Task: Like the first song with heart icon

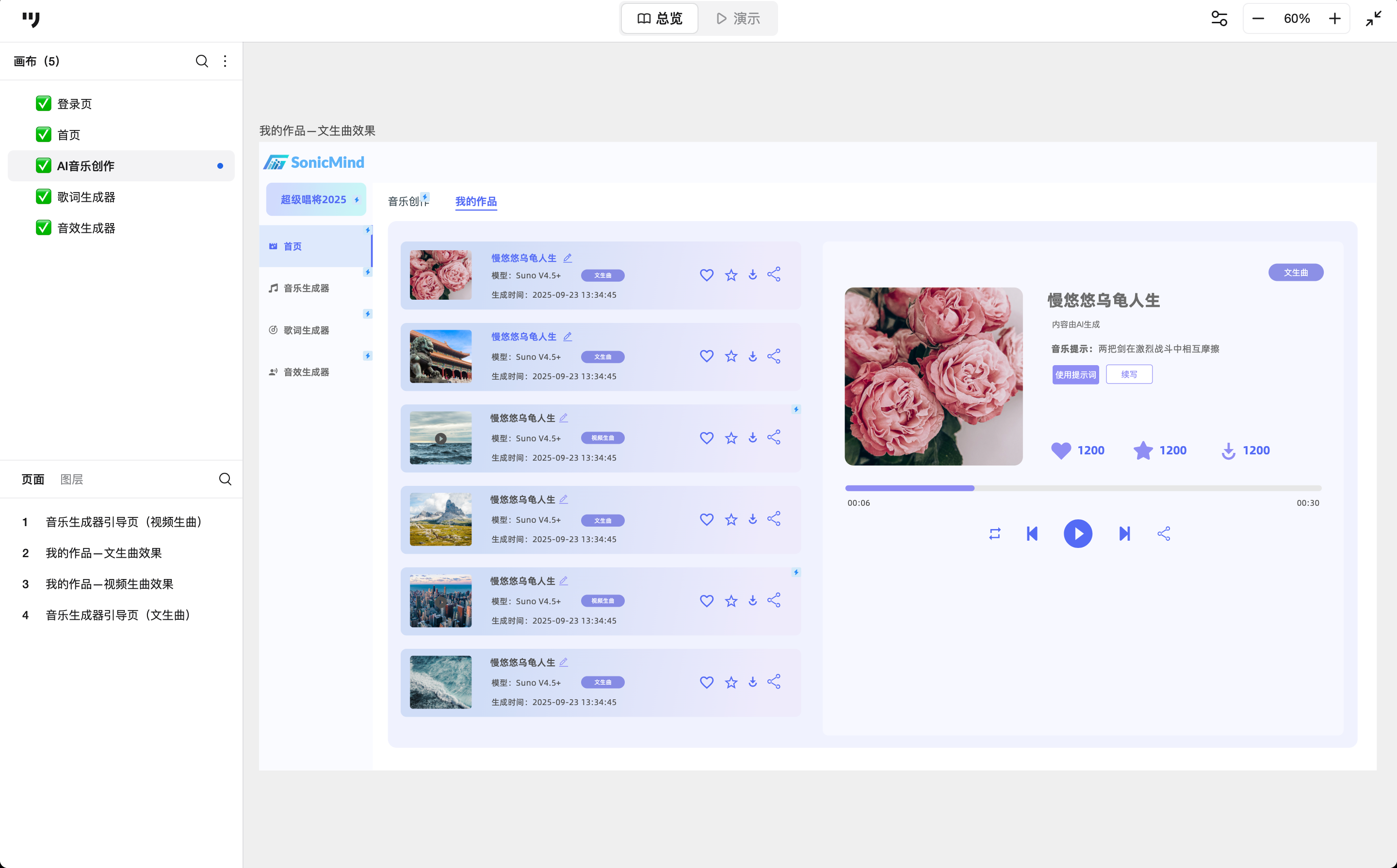Action: [706, 274]
